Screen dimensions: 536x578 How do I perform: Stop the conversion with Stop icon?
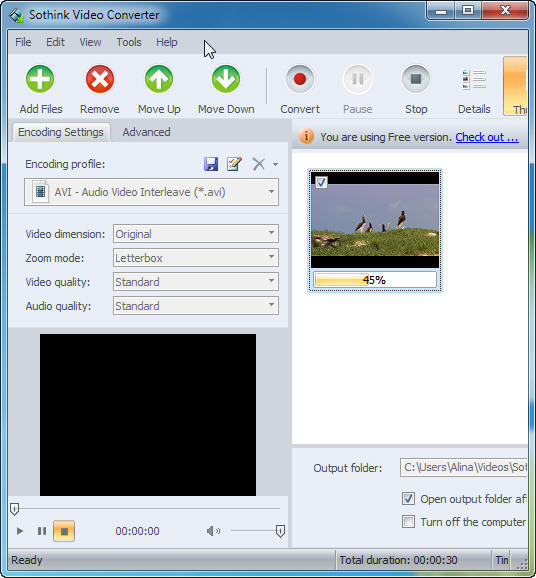click(x=416, y=79)
